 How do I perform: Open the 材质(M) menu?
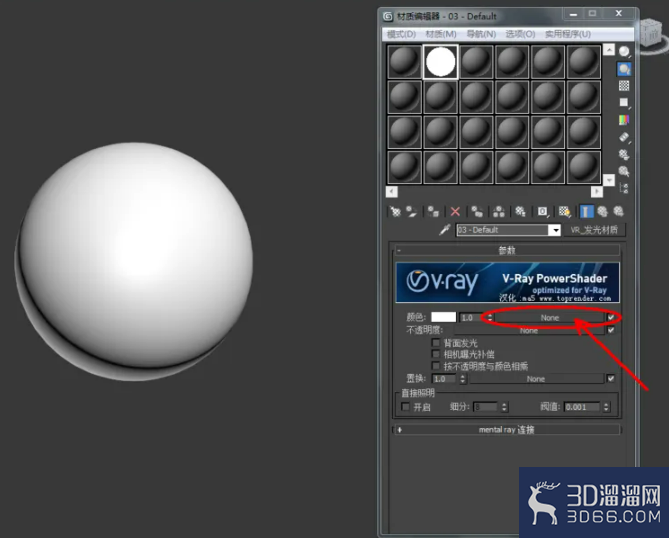[441, 34]
